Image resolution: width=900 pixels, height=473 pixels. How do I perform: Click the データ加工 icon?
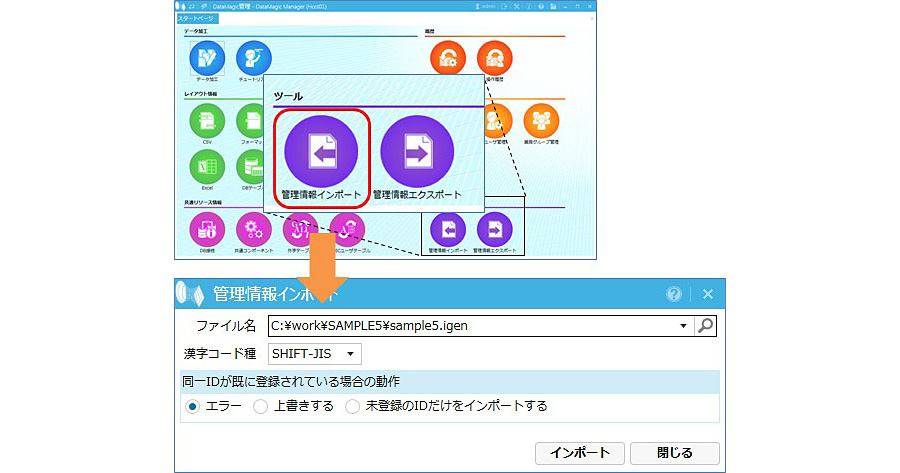pos(207,58)
